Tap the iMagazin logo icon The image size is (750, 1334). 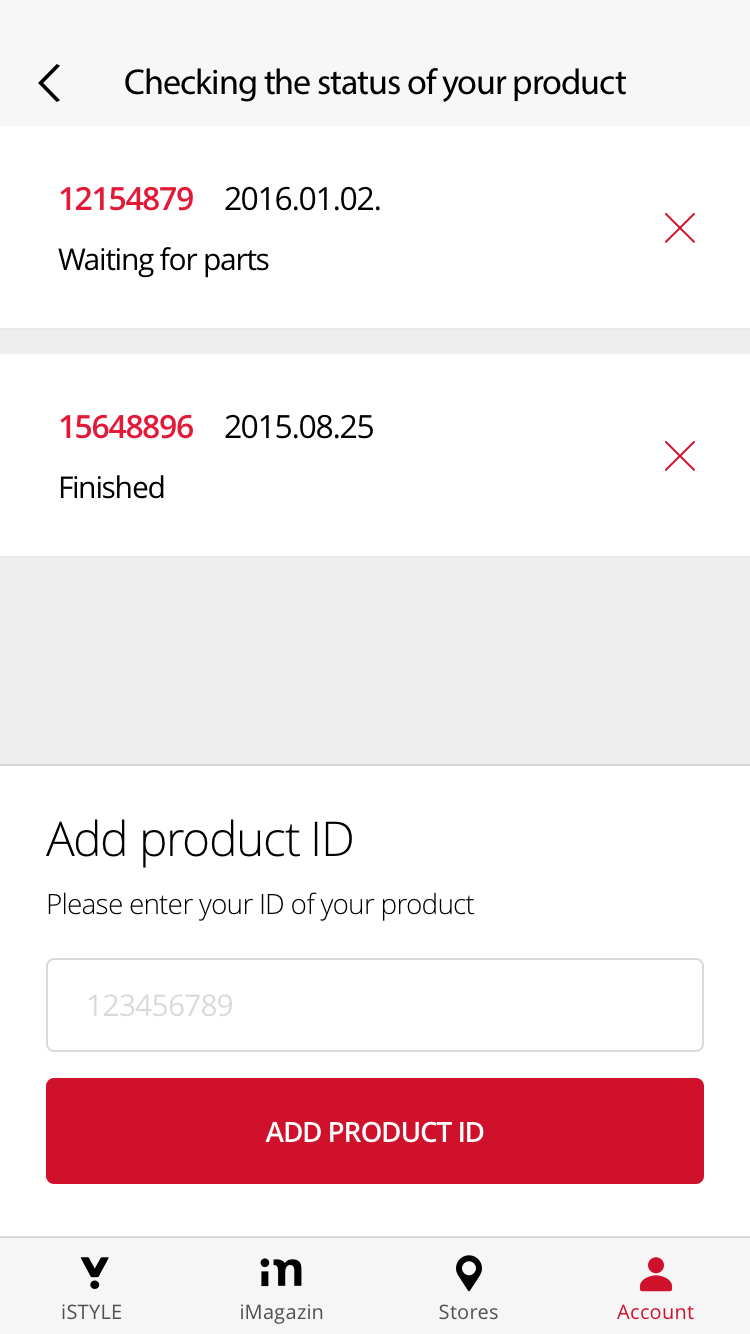pos(281,1272)
